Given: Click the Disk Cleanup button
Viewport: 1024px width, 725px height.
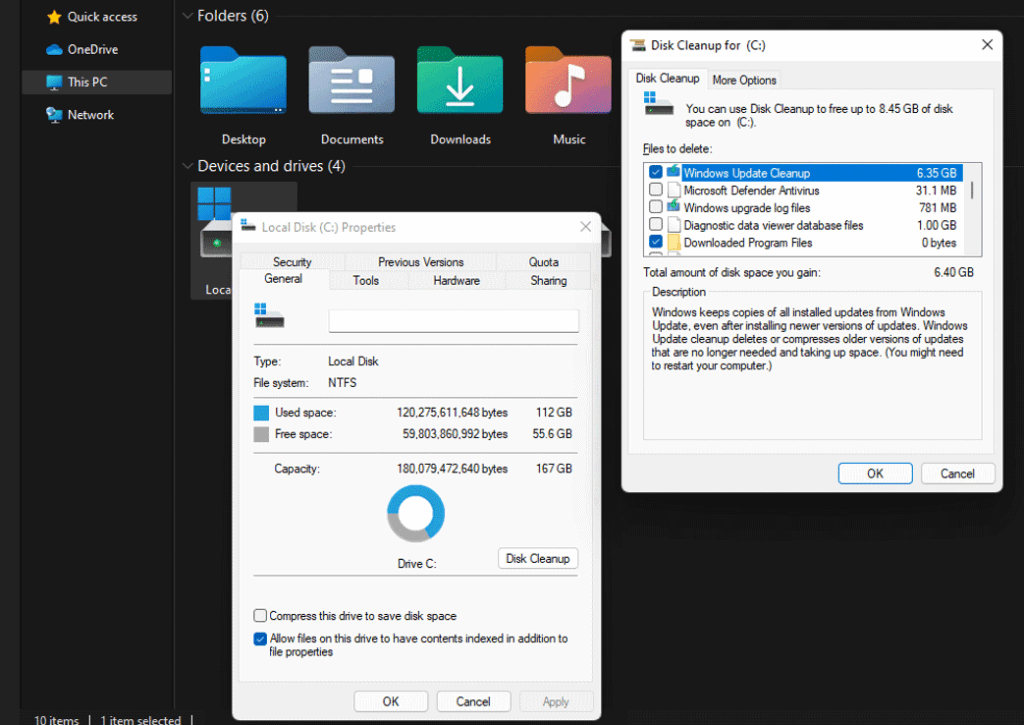Looking at the screenshot, I should coord(537,559).
